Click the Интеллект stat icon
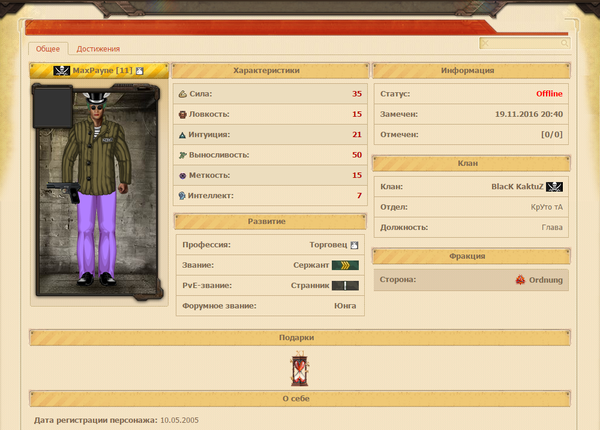Image resolution: width=600 pixels, height=430 pixels. coord(182,195)
